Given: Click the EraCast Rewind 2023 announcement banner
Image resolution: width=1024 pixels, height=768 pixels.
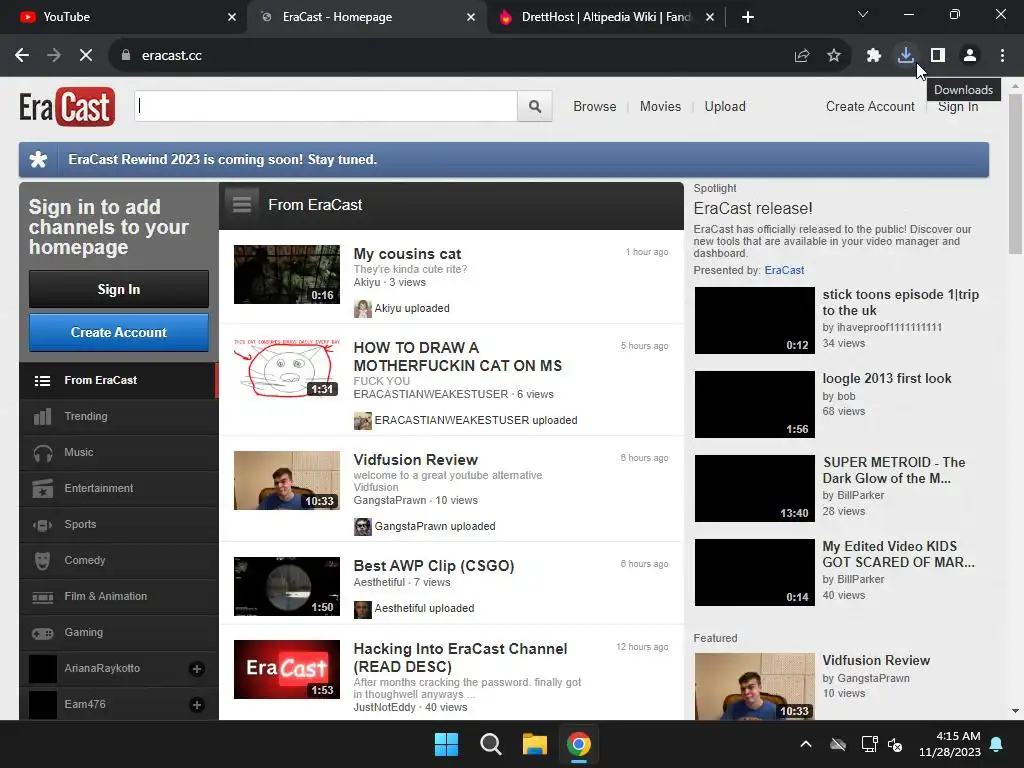Looking at the screenshot, I should click(504, 160).
